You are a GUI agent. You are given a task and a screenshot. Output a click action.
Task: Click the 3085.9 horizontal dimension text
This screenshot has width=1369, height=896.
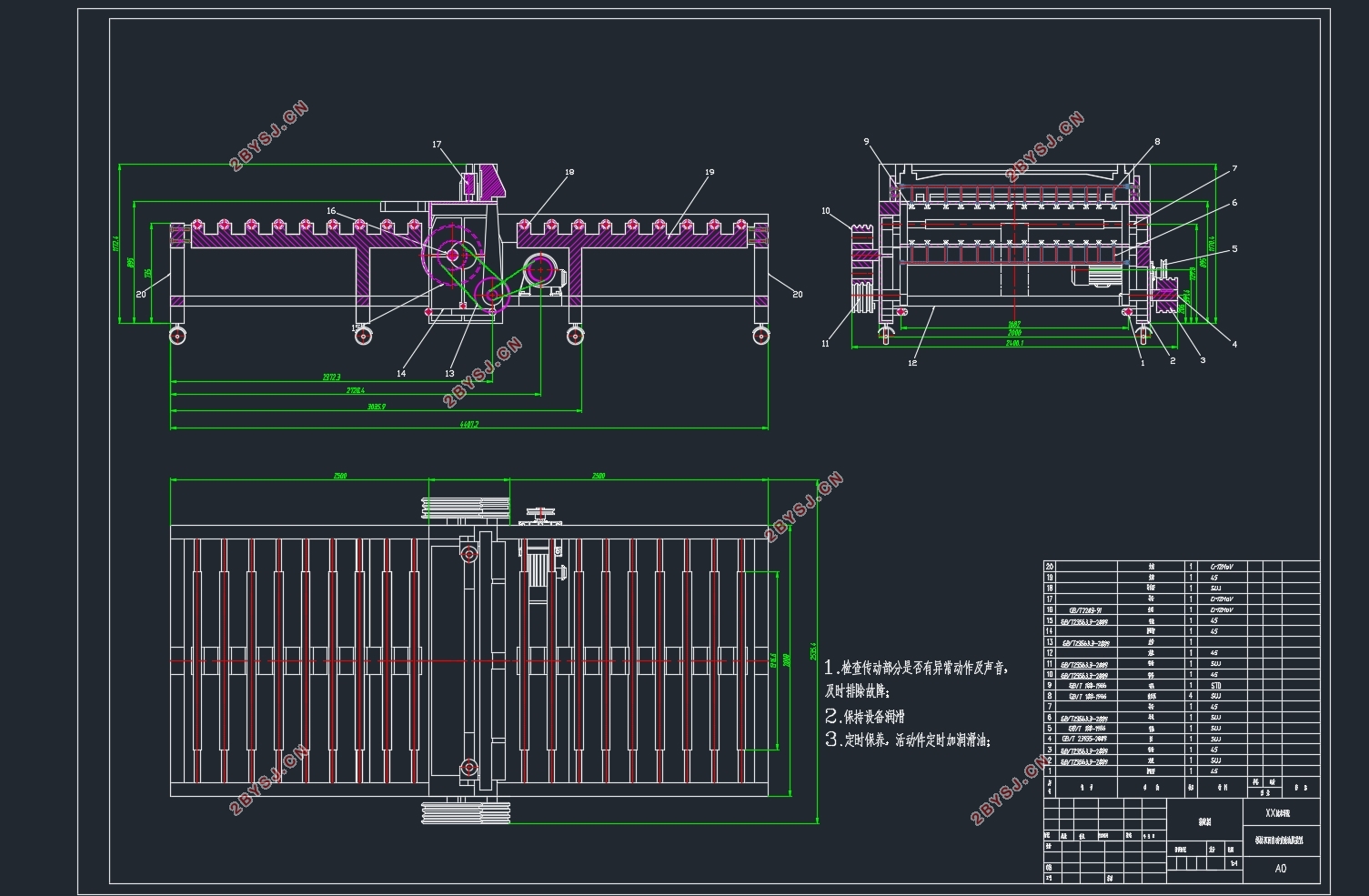(376, 407)
